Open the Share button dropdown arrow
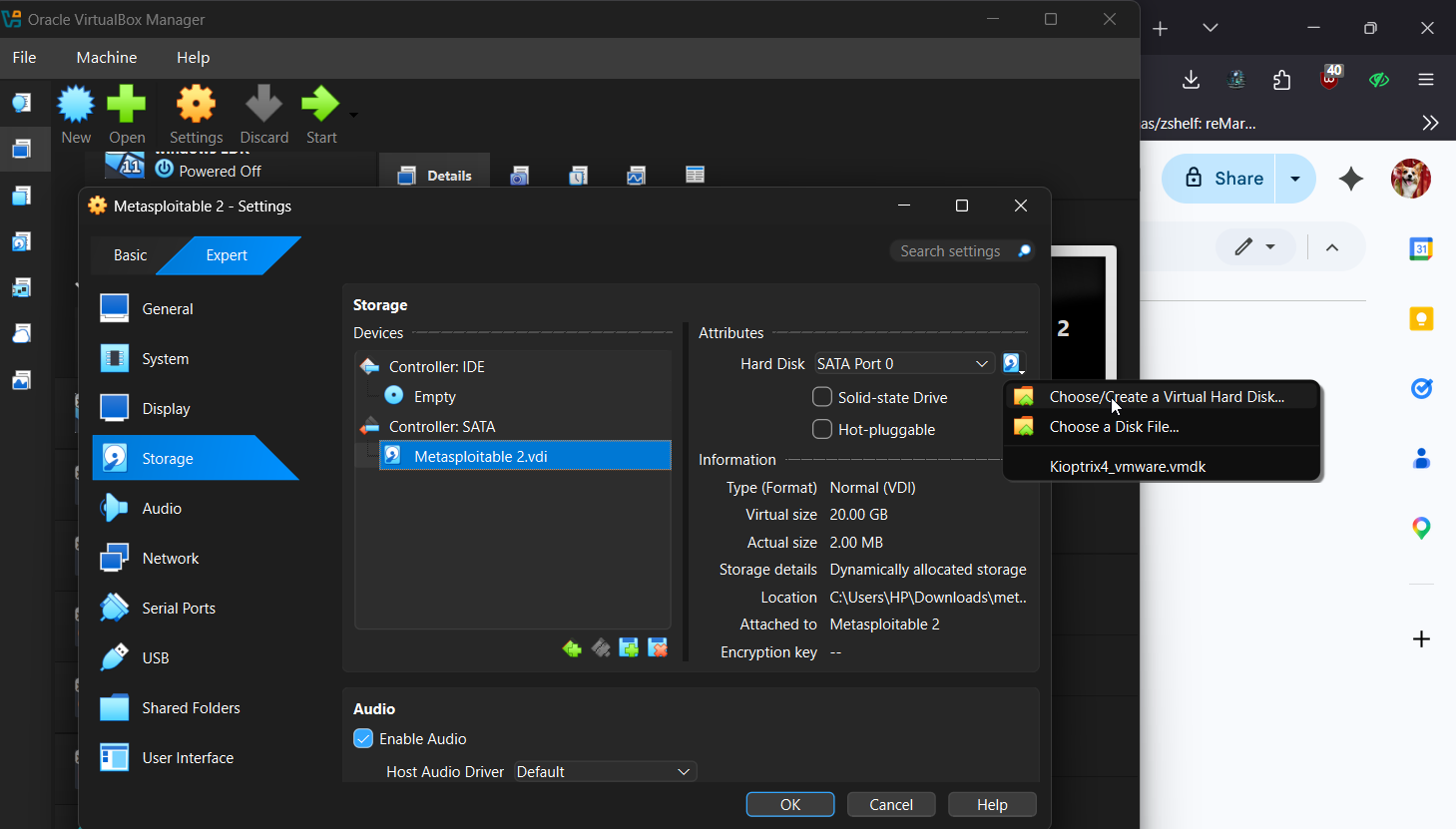 [1295, 179]
